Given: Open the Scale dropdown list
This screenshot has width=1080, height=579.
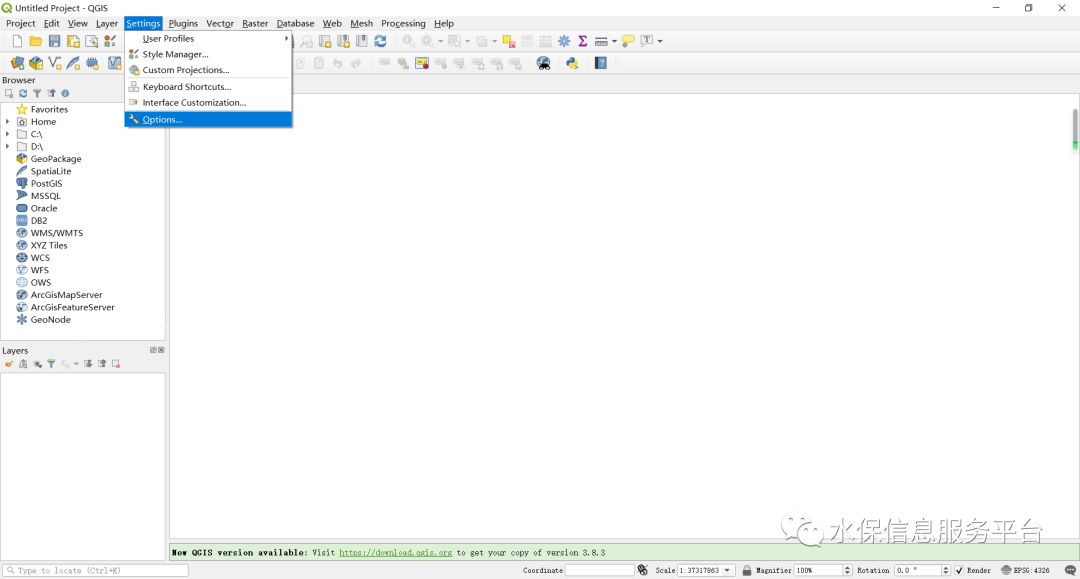Looking at the screenshot, I should click(x=727, y=570).
